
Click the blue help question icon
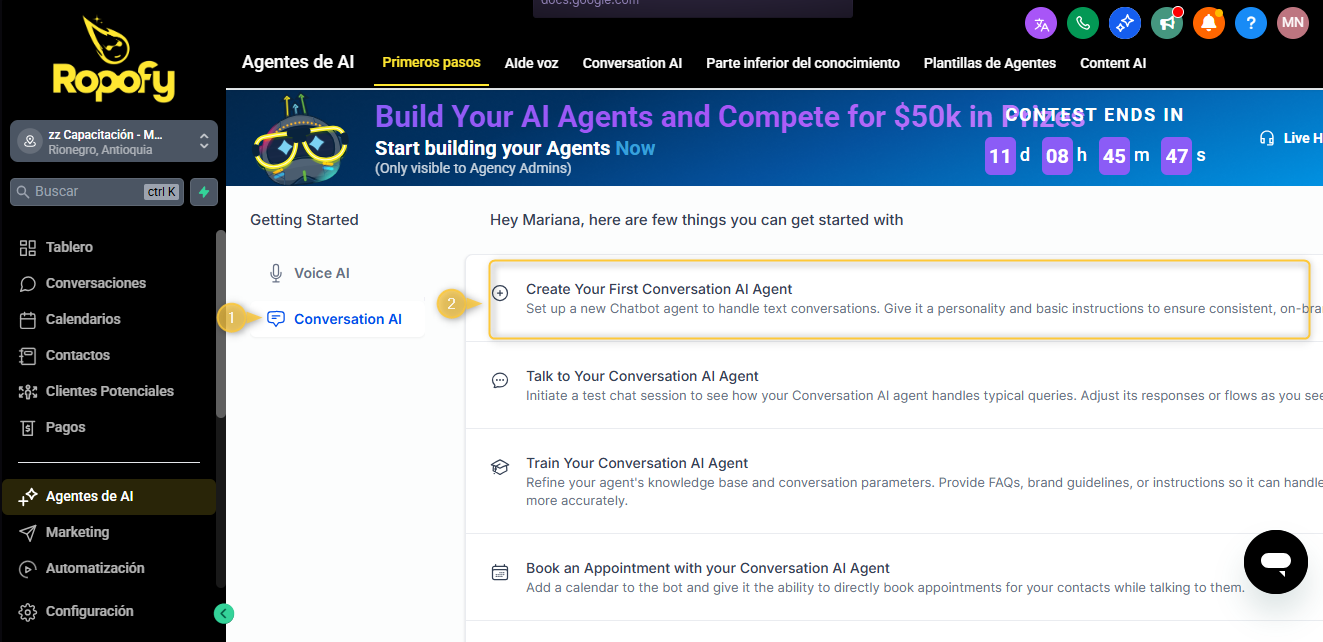tap(1251, 23)
